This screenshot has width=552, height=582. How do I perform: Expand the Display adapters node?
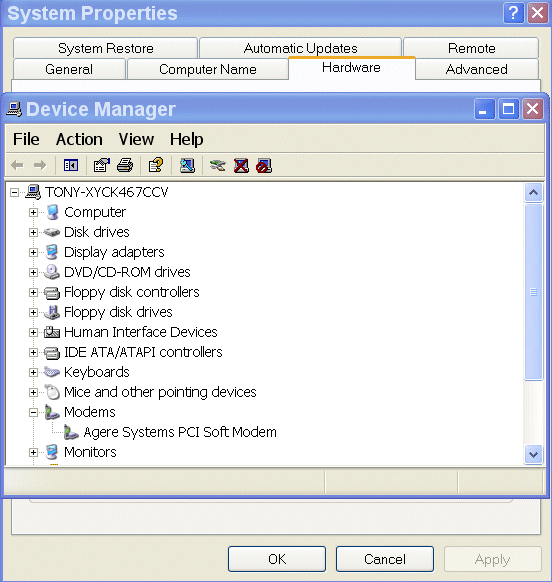coord(33,252)
